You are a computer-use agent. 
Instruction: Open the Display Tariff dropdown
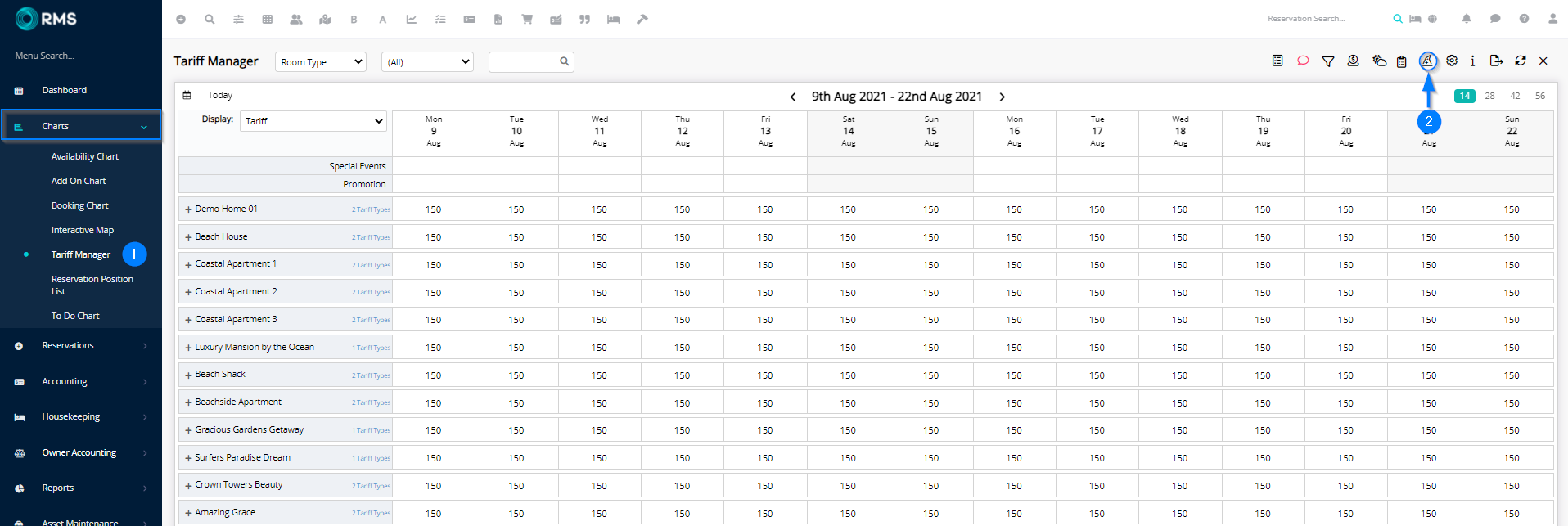click(313, 121)
